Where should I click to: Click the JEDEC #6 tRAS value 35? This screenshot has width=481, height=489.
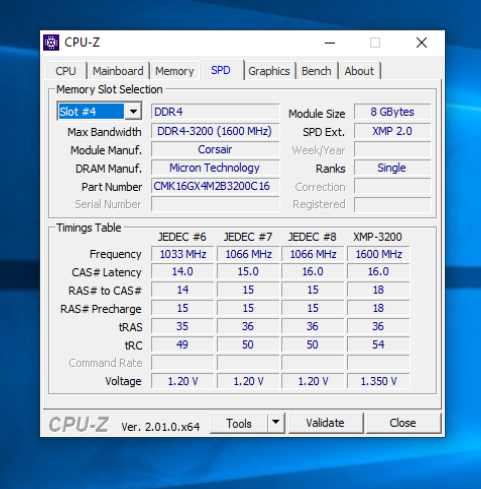(182, 326)
